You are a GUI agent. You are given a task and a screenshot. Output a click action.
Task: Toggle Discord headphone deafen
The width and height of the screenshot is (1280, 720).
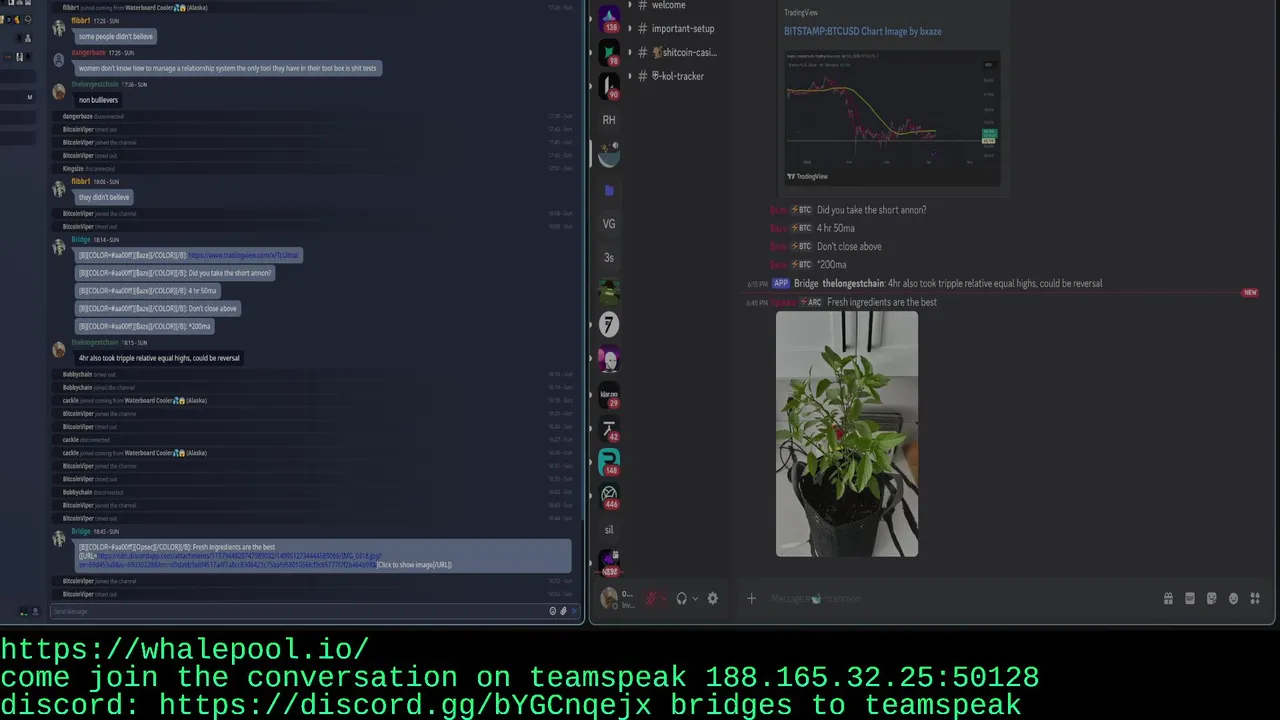pyautogui.click(x=682, y=598)
